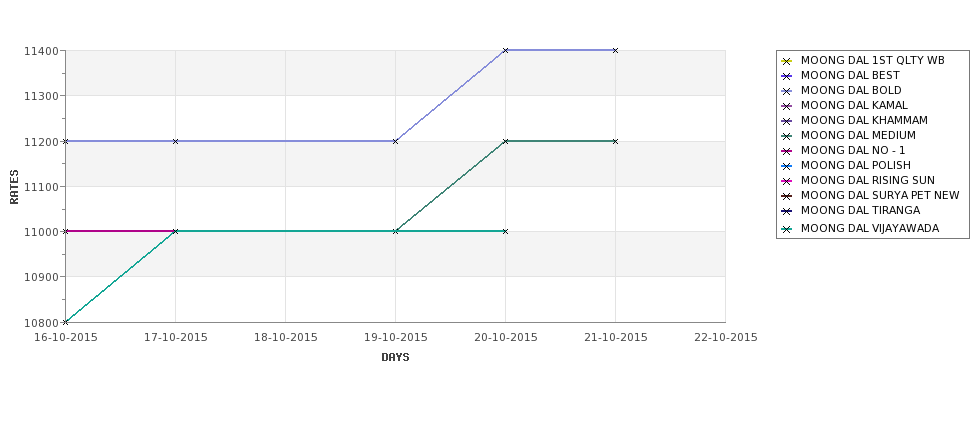Click the MOONG DAL 1ST QLTY WB legend marker
The image size is (975, 429).
click(787, 61)
